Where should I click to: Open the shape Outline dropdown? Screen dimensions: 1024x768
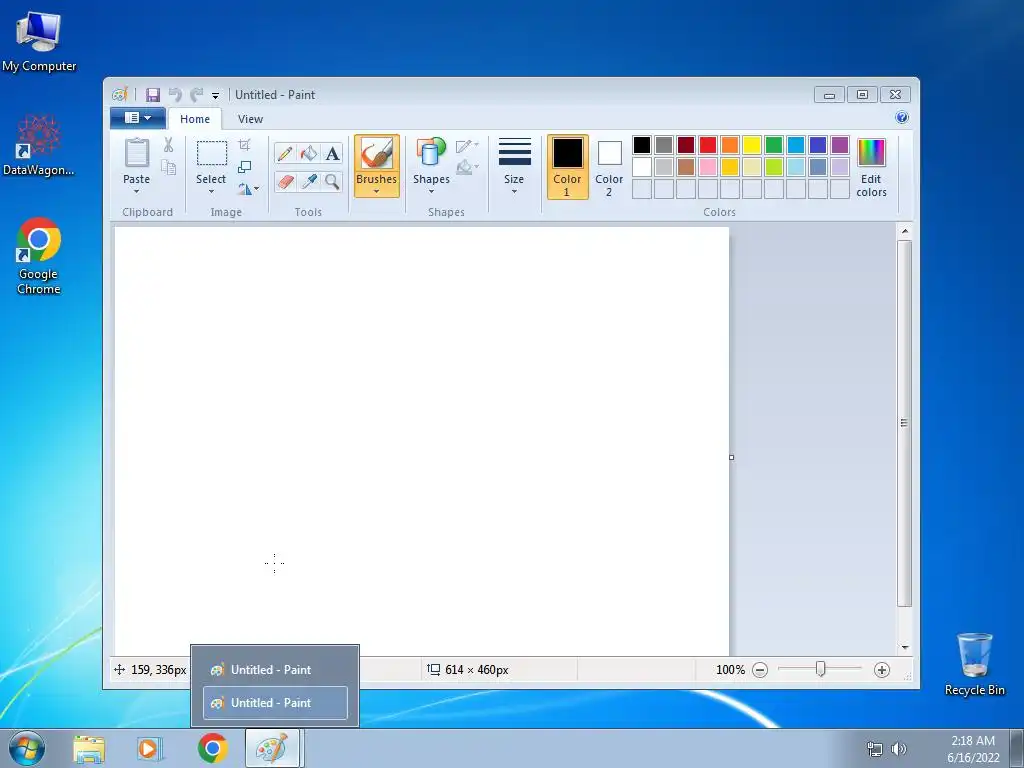point(468,145)
